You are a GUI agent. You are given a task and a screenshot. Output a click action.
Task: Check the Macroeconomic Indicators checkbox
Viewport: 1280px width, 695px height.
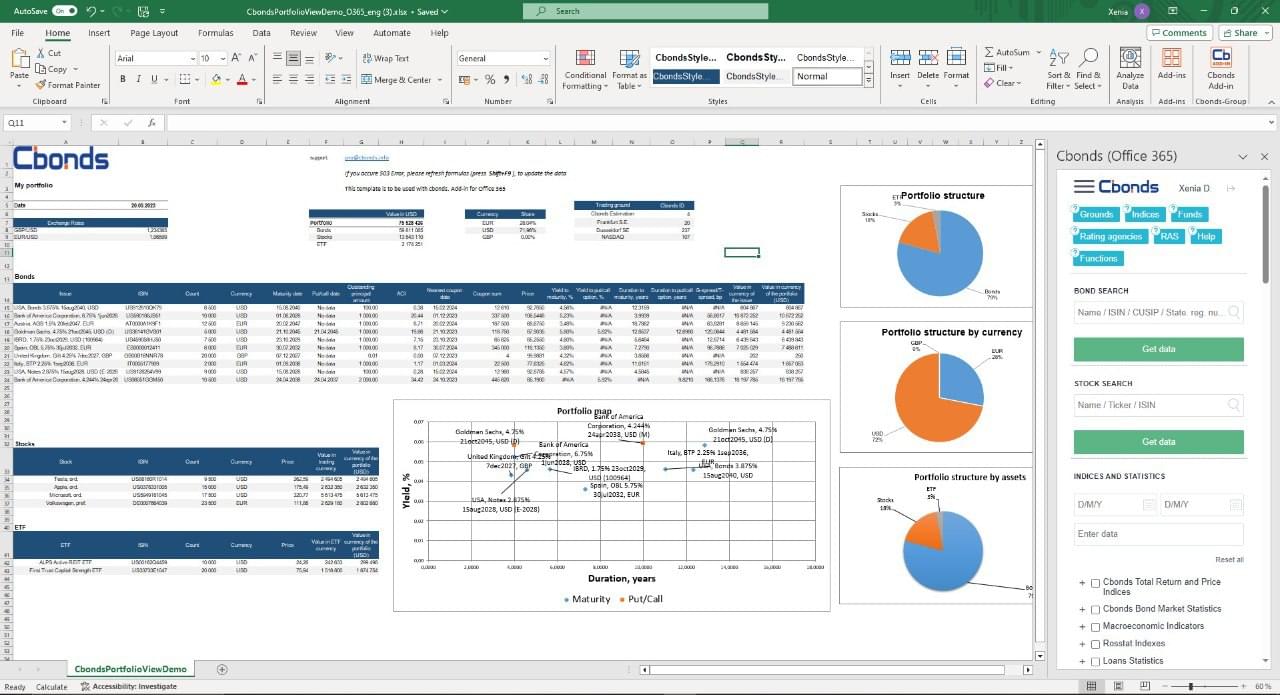point(1096,626)
